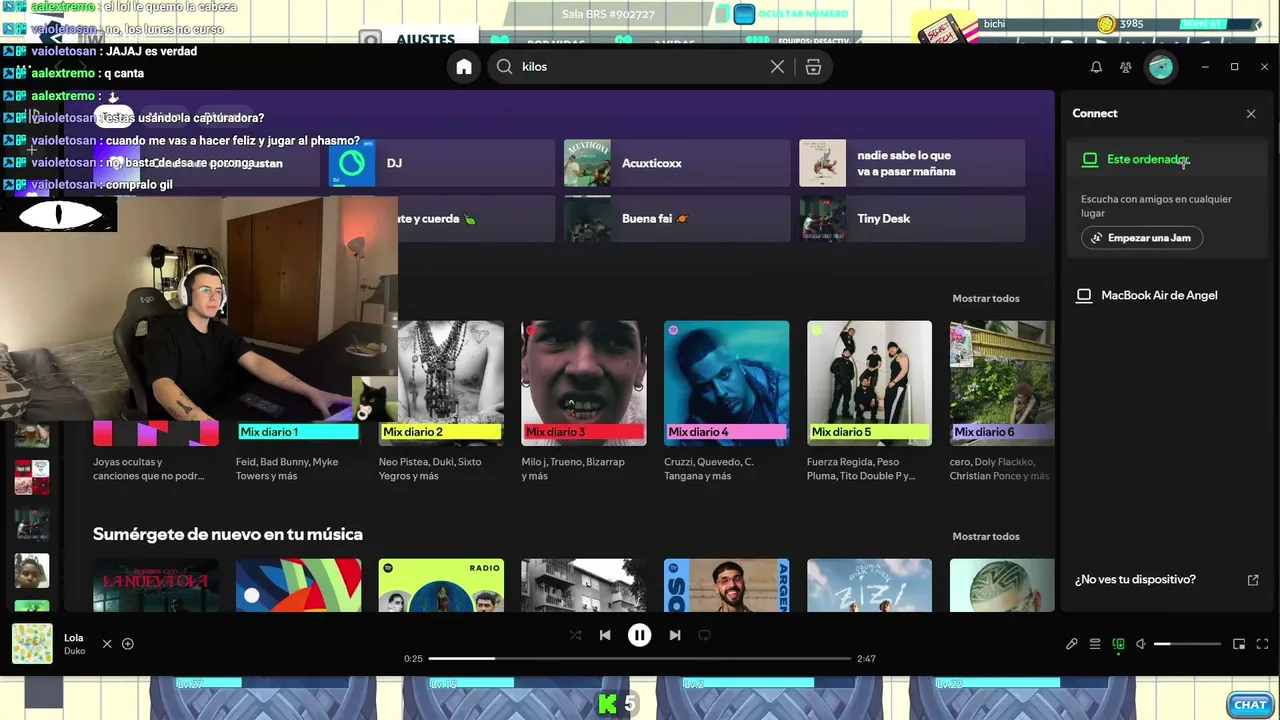Go to Spotify Home via house icon
Viewport: 1280px width, 720px height.
(464, 67)
